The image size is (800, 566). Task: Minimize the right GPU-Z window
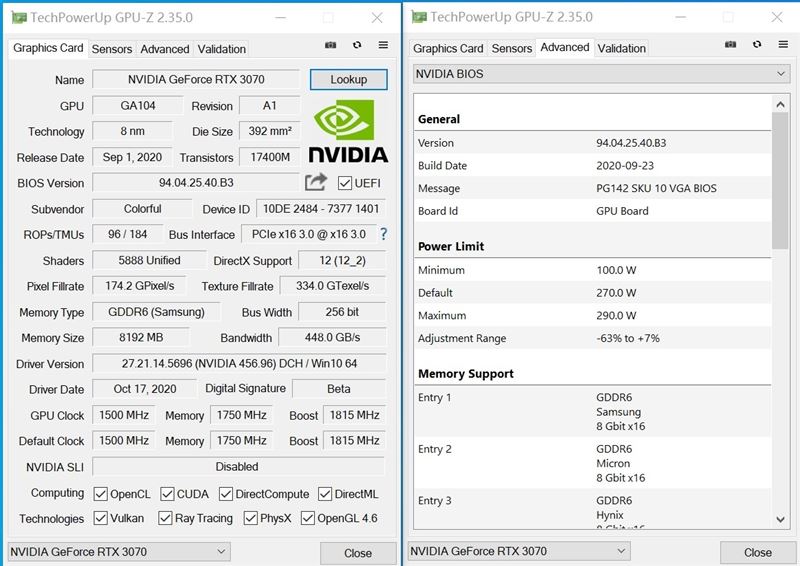[680, 17]
